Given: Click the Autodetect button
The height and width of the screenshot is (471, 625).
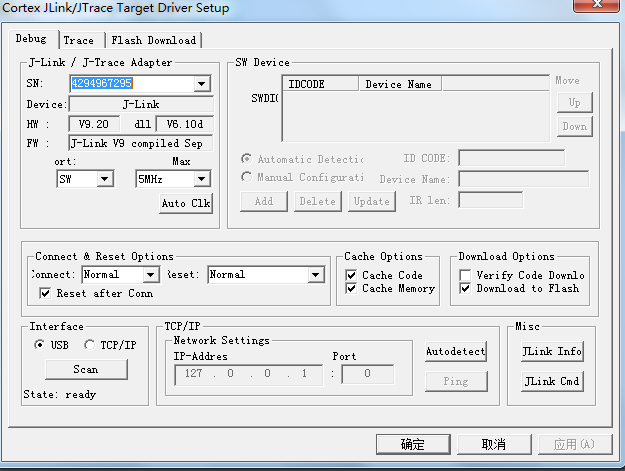Looking at the screenshot, I should pyautogui.click(x=456, y=351).
